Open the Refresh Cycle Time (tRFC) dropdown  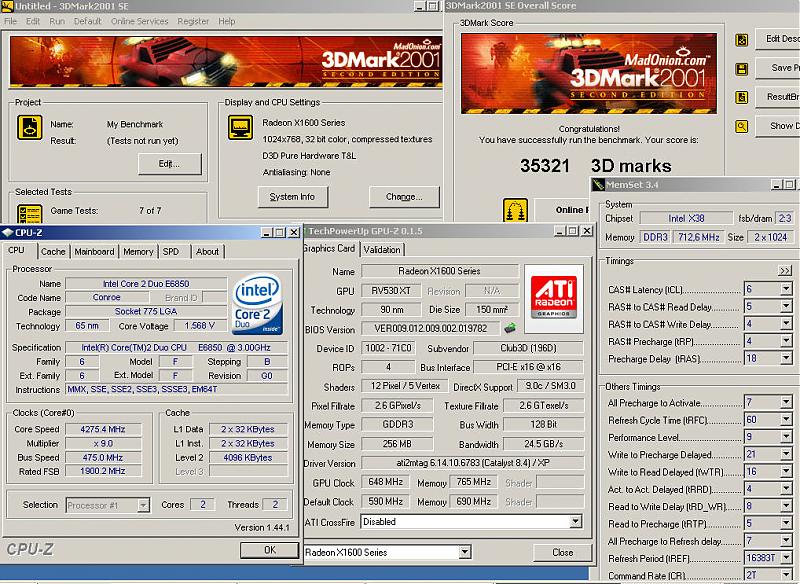click(786, 420)
